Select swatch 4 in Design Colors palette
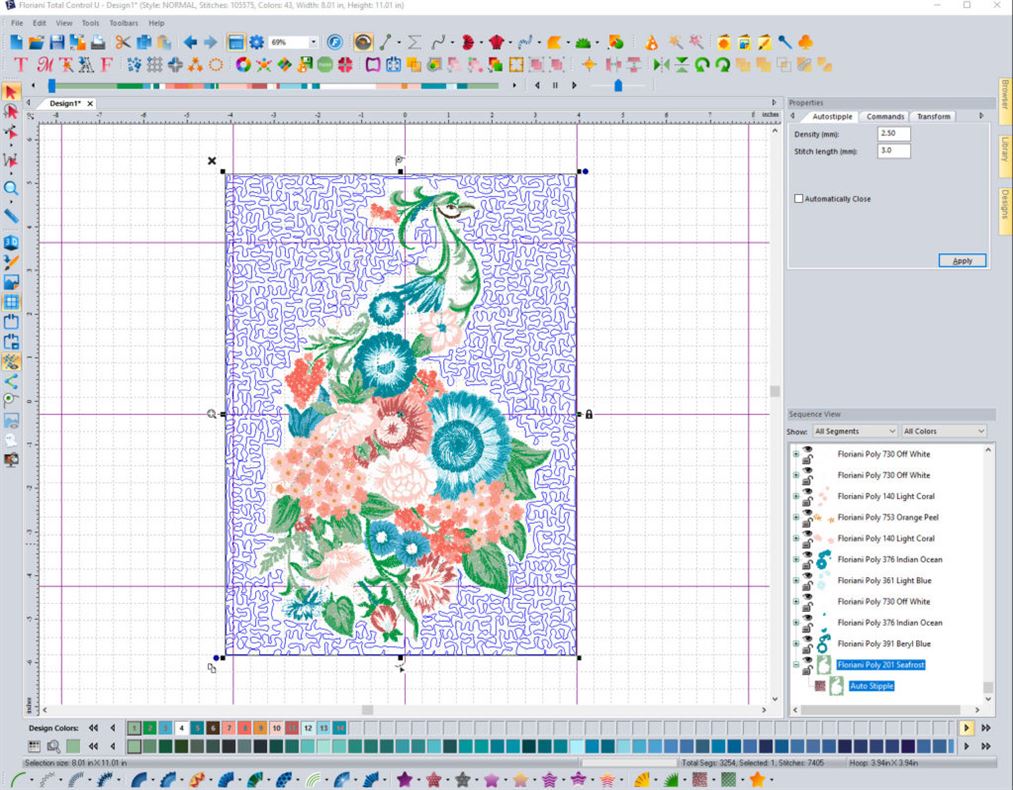The height and width of the screenshot is (790, 1013). tap(180, 728)
